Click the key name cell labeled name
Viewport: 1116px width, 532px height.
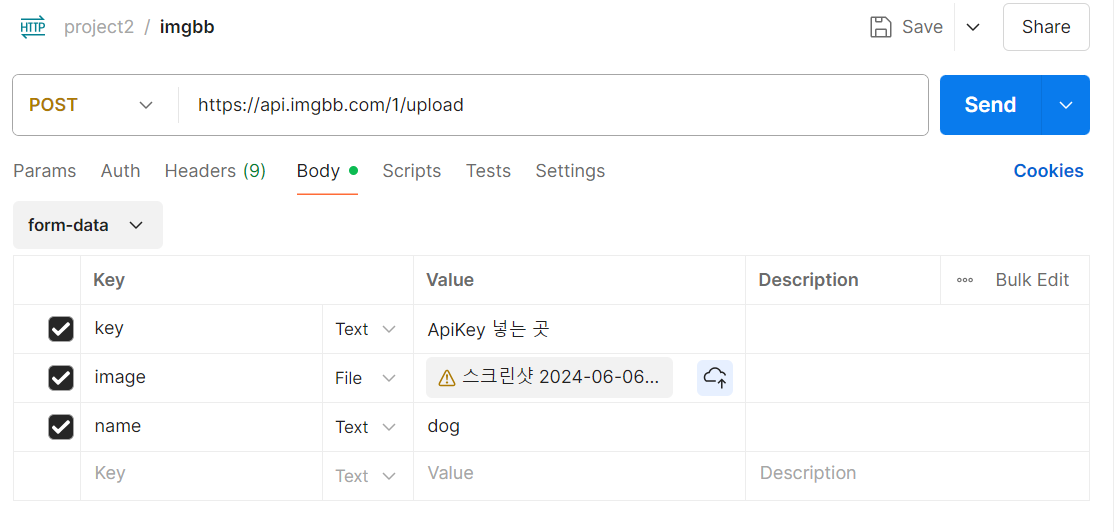[x=201, y=427]
